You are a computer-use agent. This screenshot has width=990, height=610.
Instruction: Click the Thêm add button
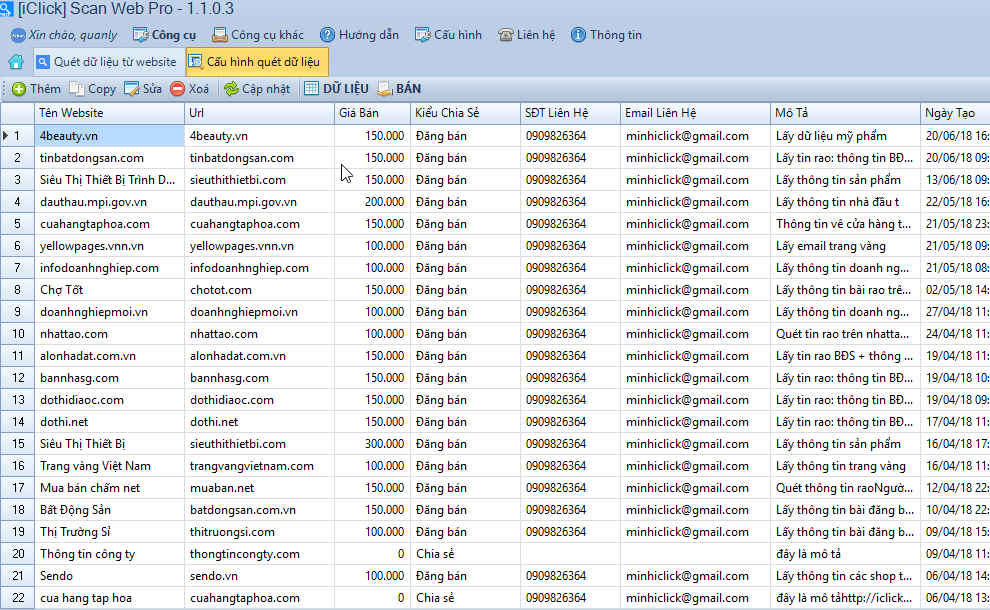point(37,89)
